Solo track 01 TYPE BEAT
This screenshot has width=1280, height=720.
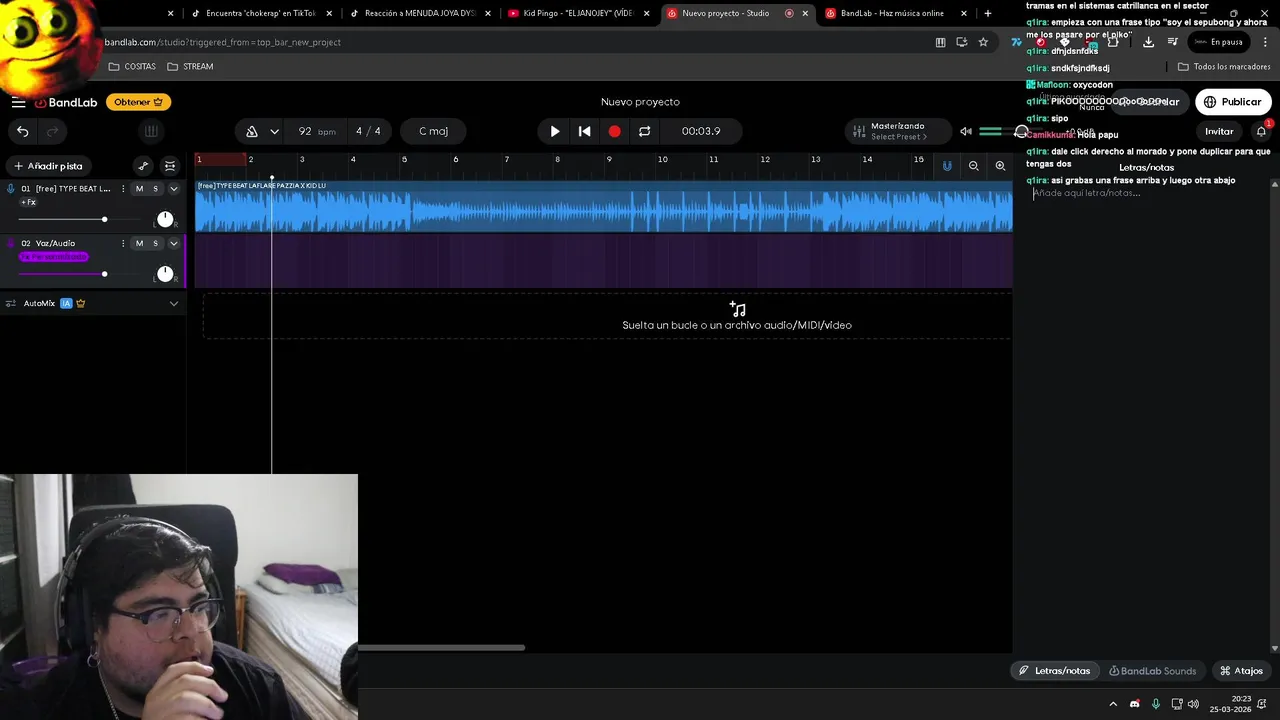[x=155, y=188]
